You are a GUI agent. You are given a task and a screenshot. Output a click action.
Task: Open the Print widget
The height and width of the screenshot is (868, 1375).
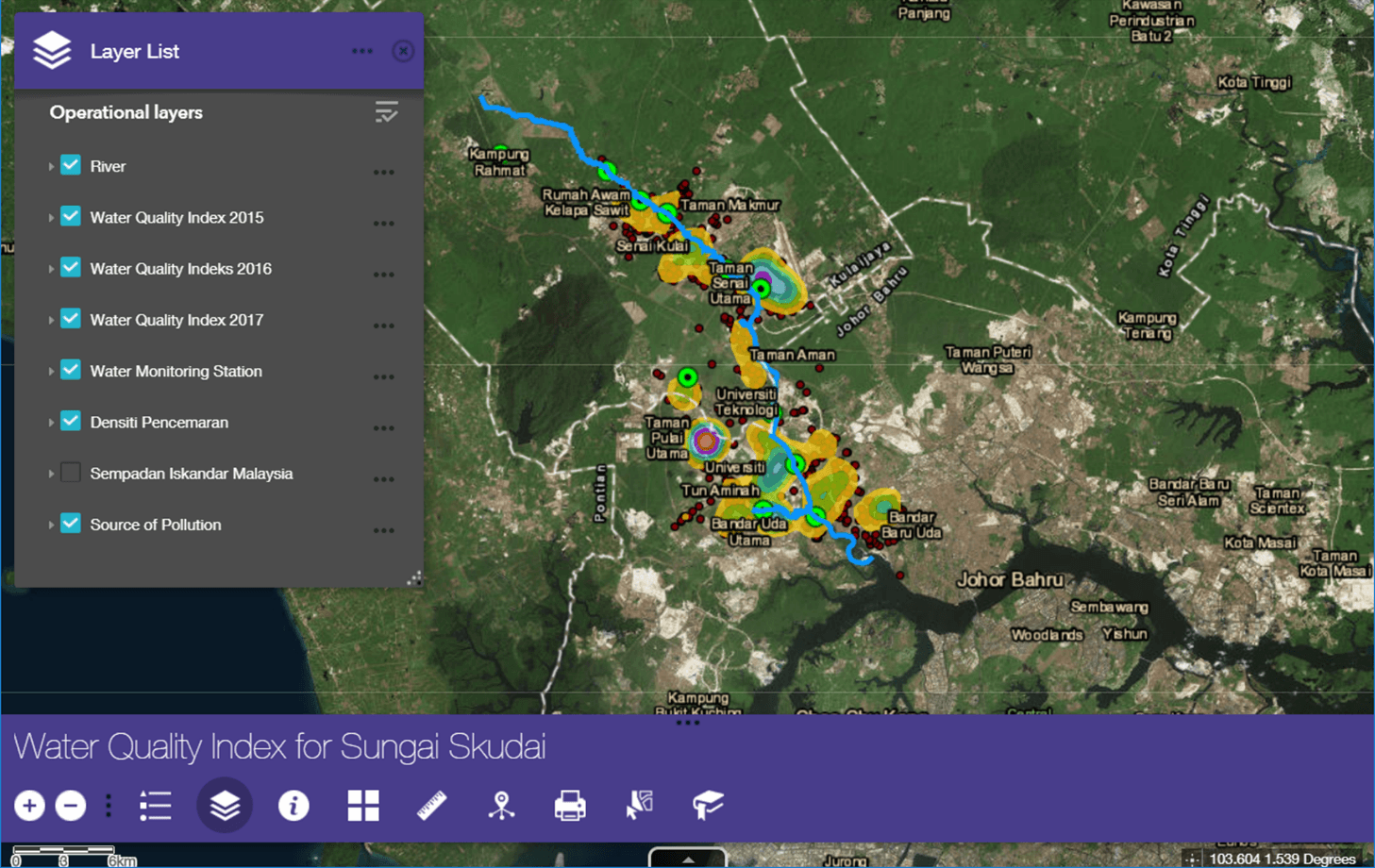click(x=570, y=806)
